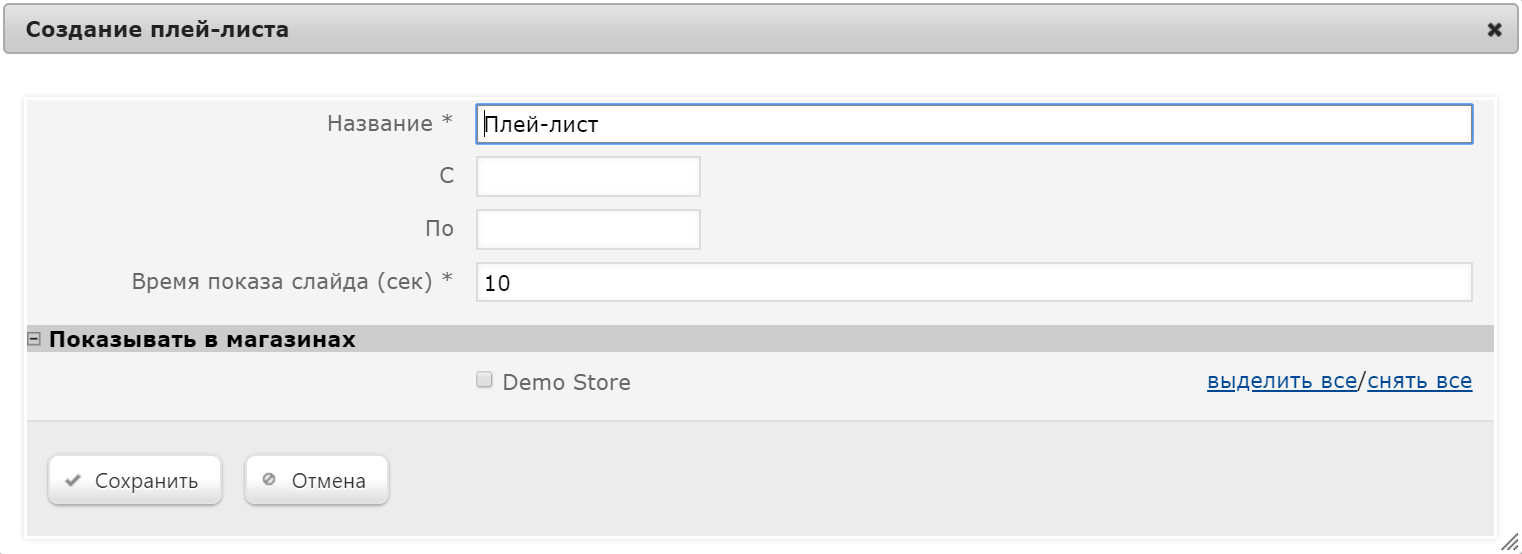1522x554 pixels.
Task: Click the cancel circle icon on Отмена
Action: pos(268,480)
